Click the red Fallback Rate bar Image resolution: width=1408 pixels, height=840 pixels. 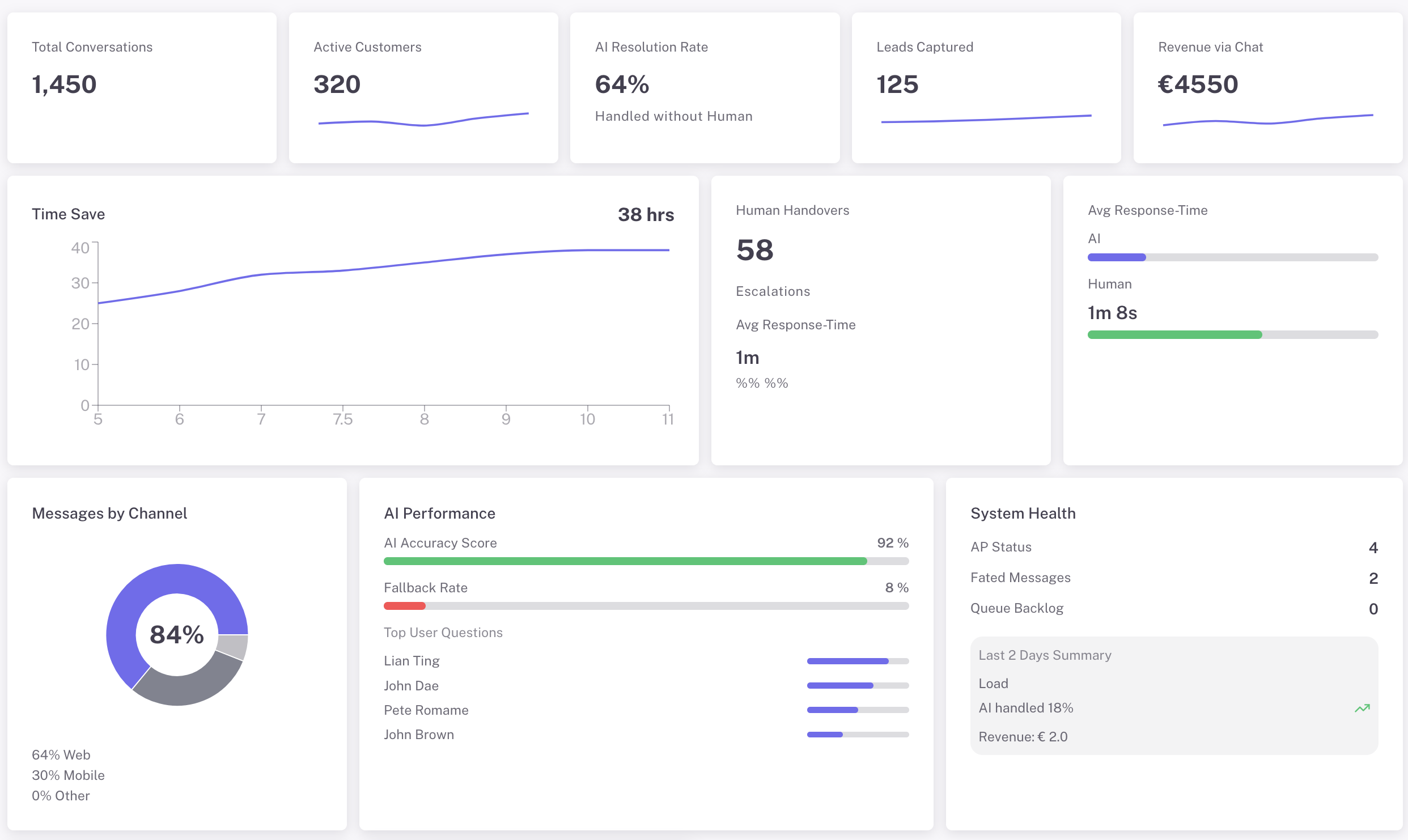[405, 606]
